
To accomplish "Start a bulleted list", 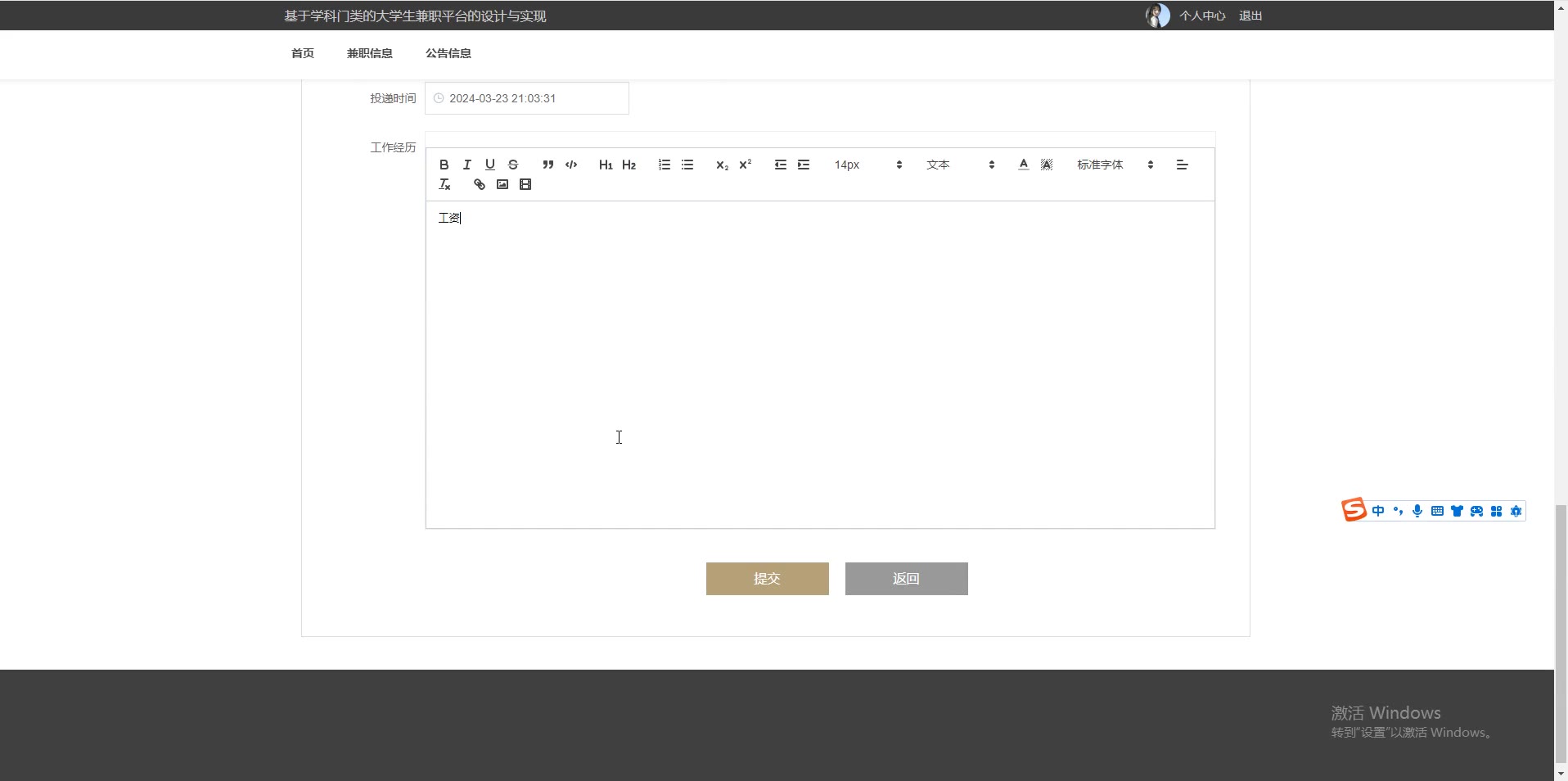I will click(x=687, y=165).
